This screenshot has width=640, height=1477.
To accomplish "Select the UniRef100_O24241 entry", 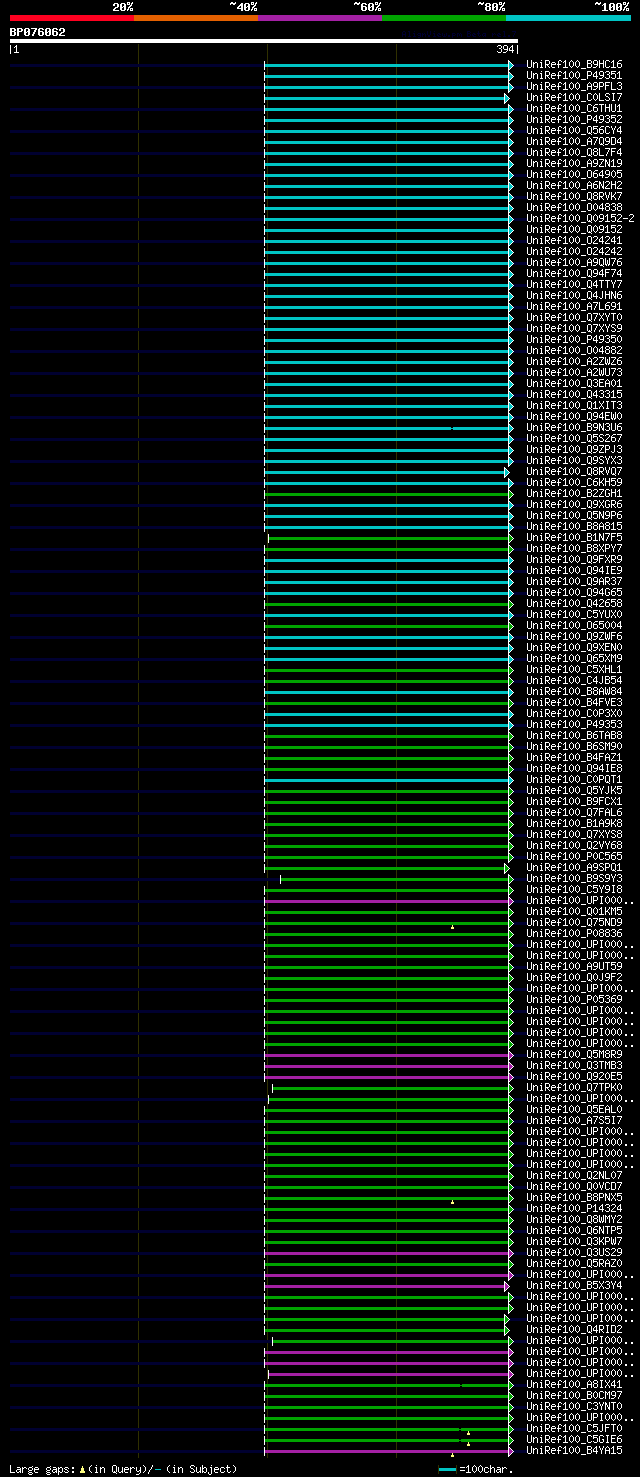I will (574, 240).
